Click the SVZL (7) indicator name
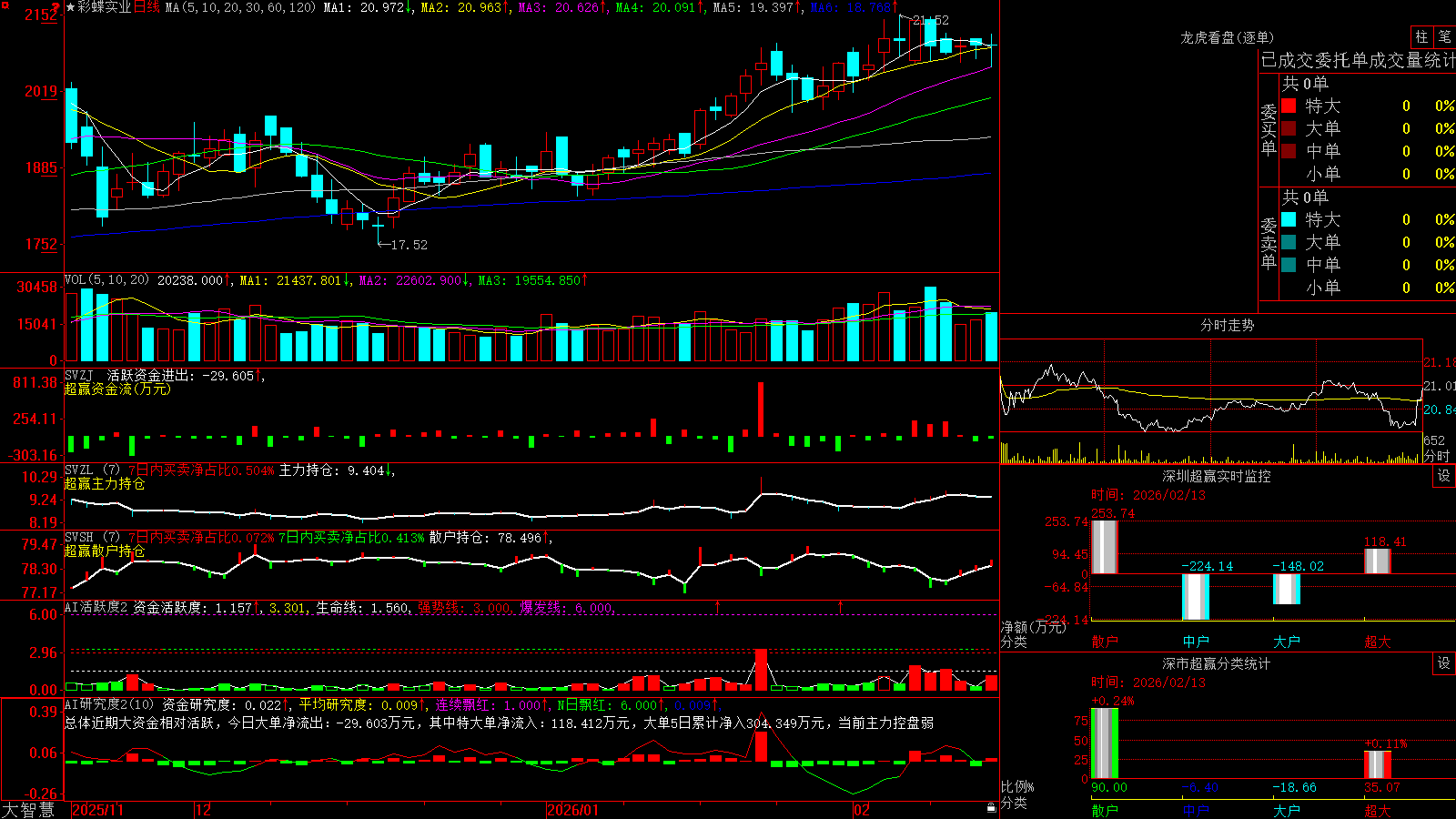 pos(92,470)
